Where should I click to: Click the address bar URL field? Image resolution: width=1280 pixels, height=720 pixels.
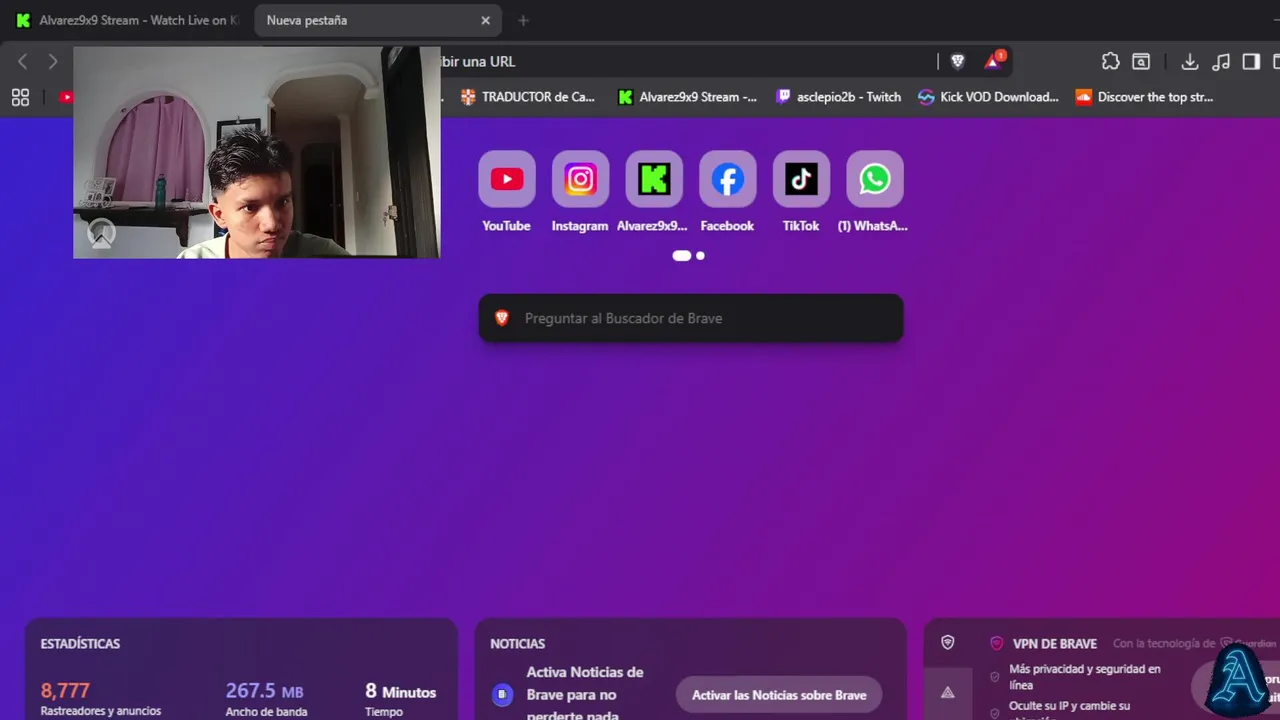[685, 61]
